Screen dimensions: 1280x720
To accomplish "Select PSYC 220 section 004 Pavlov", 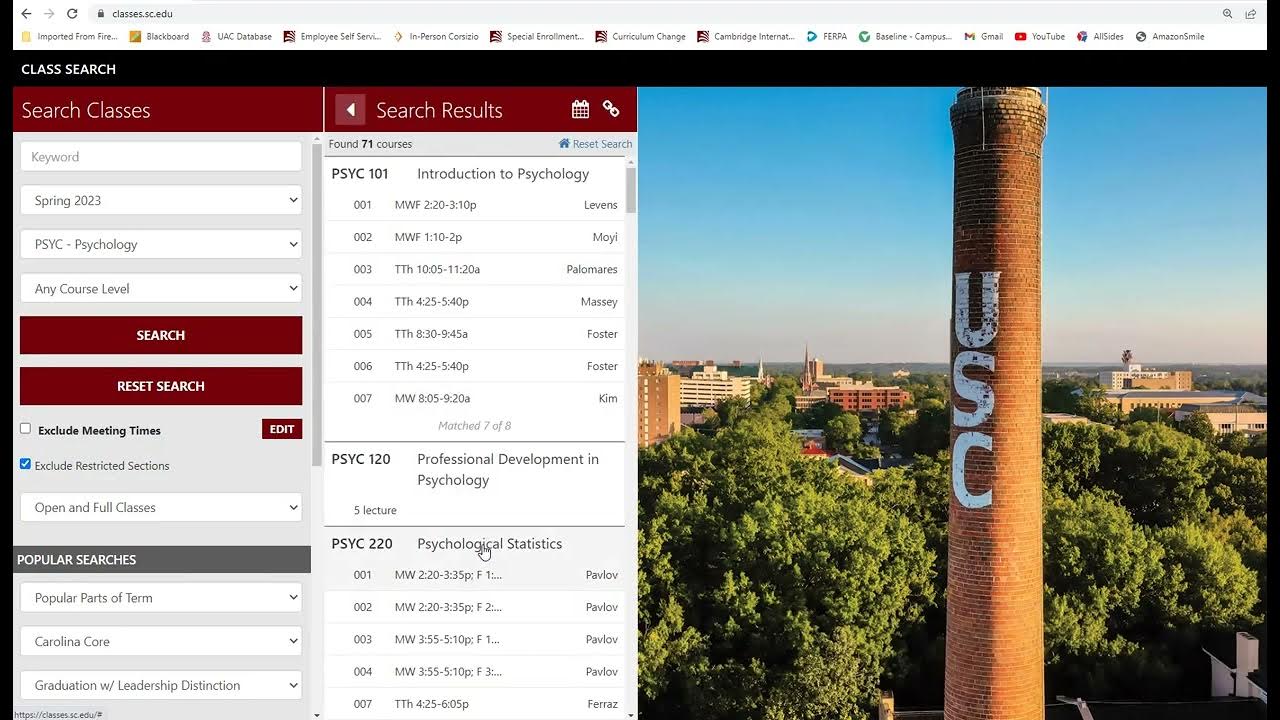I will pos(475,671).
